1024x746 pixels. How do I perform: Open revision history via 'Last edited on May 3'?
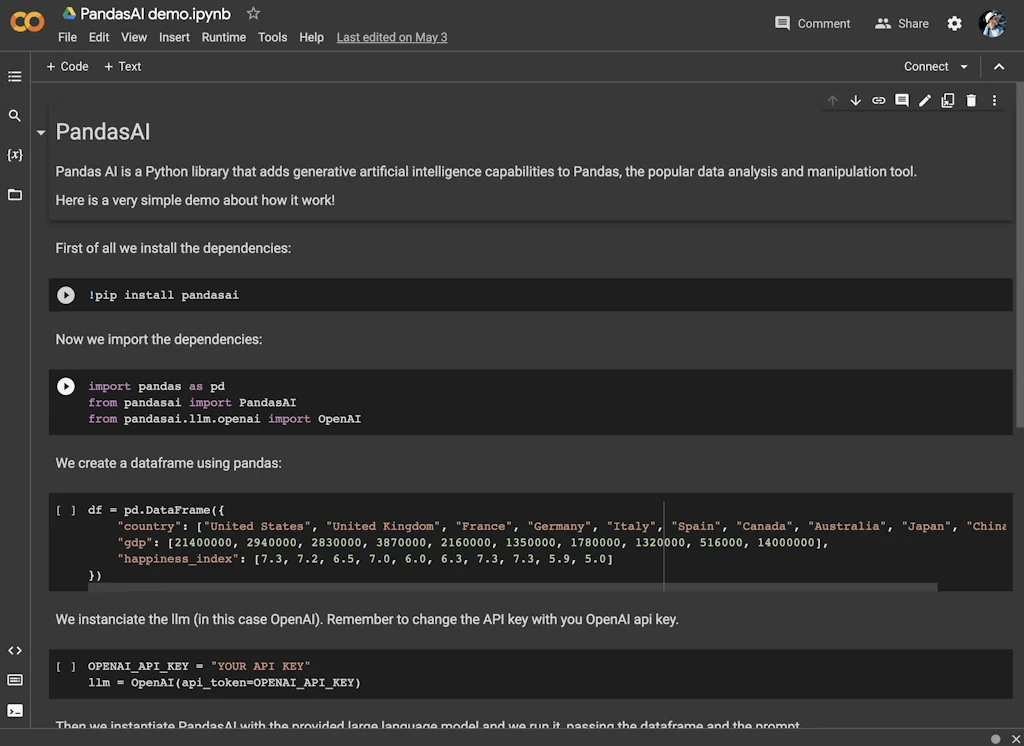pyautogui.click(x=391, y=37)
